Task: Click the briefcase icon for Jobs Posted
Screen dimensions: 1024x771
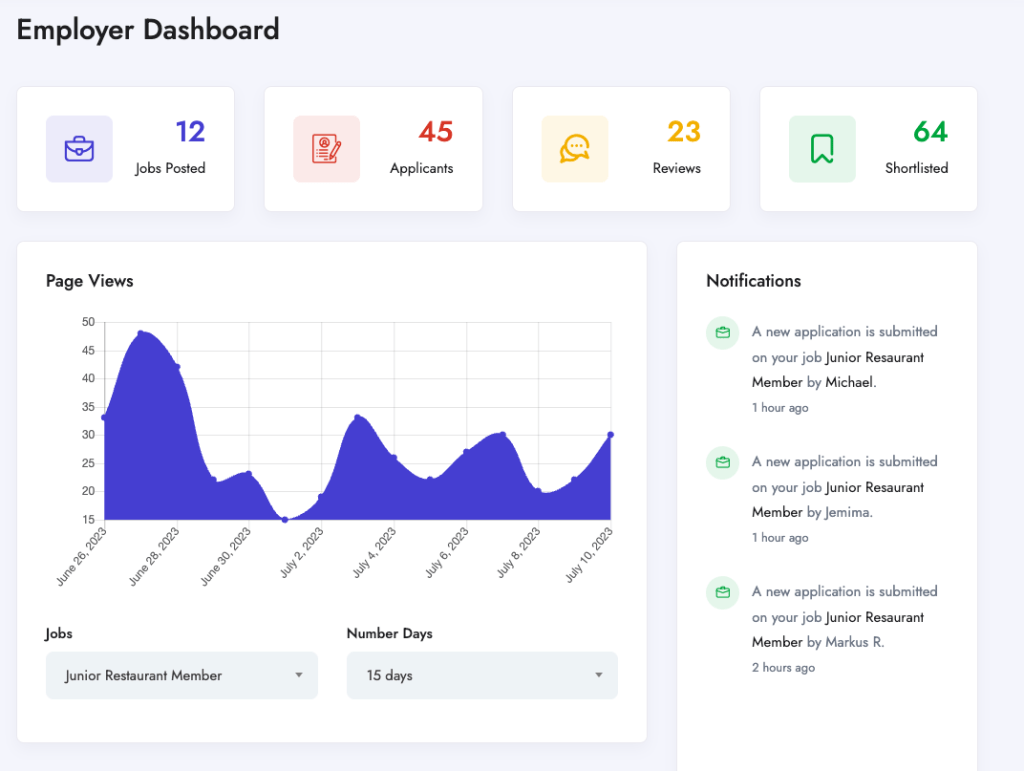Action: [x=79, y=149]
